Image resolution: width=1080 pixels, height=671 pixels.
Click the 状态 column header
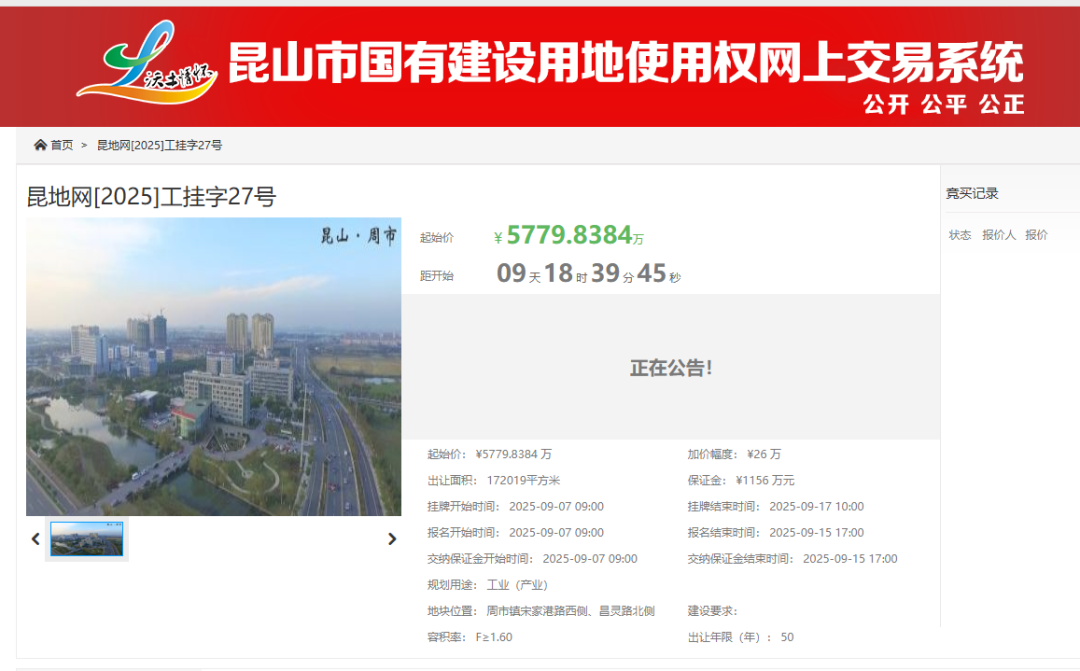tap(960, 235)
